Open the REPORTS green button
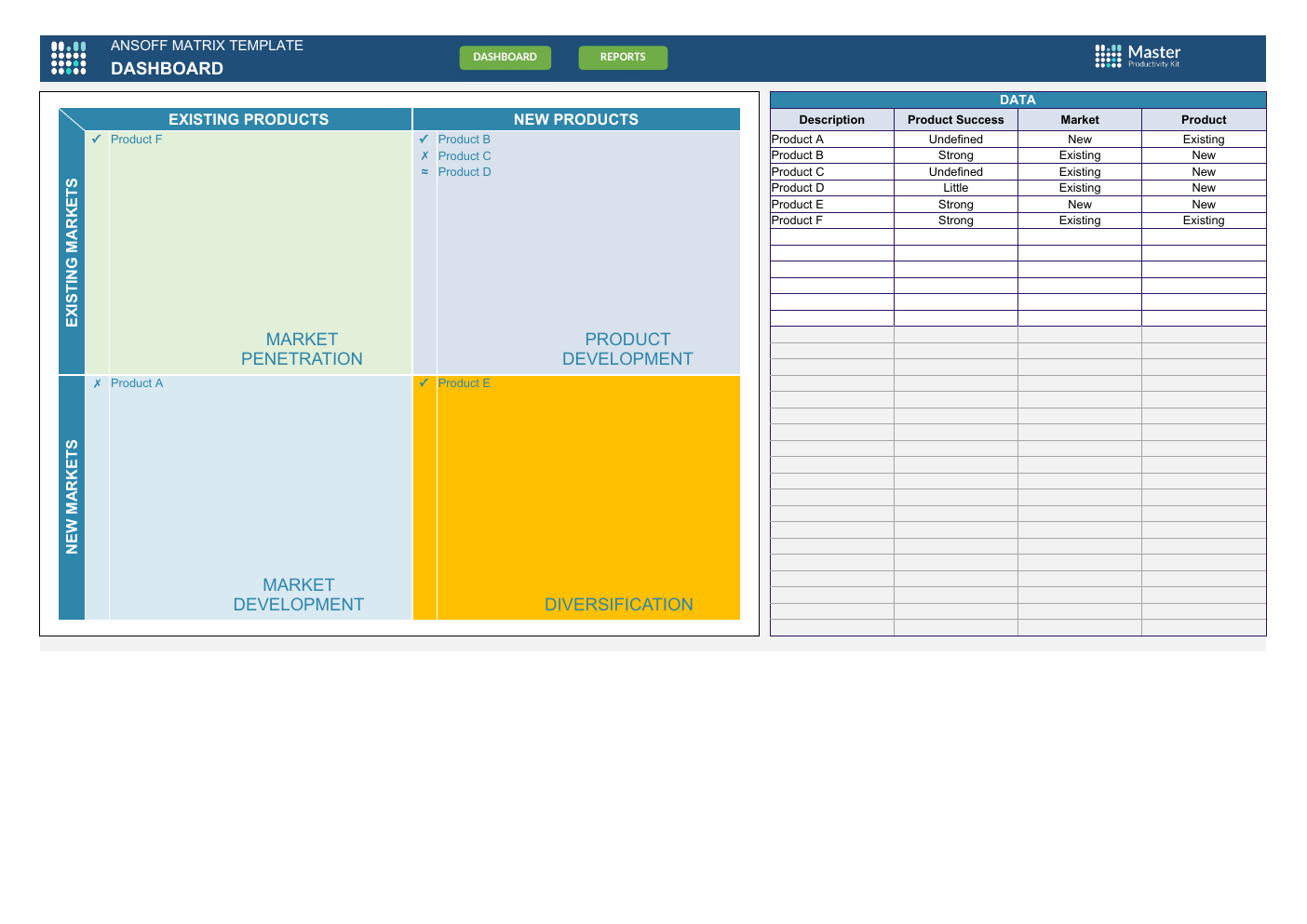Viewport: 1307px width, 924px height. (x=623, y=58)
